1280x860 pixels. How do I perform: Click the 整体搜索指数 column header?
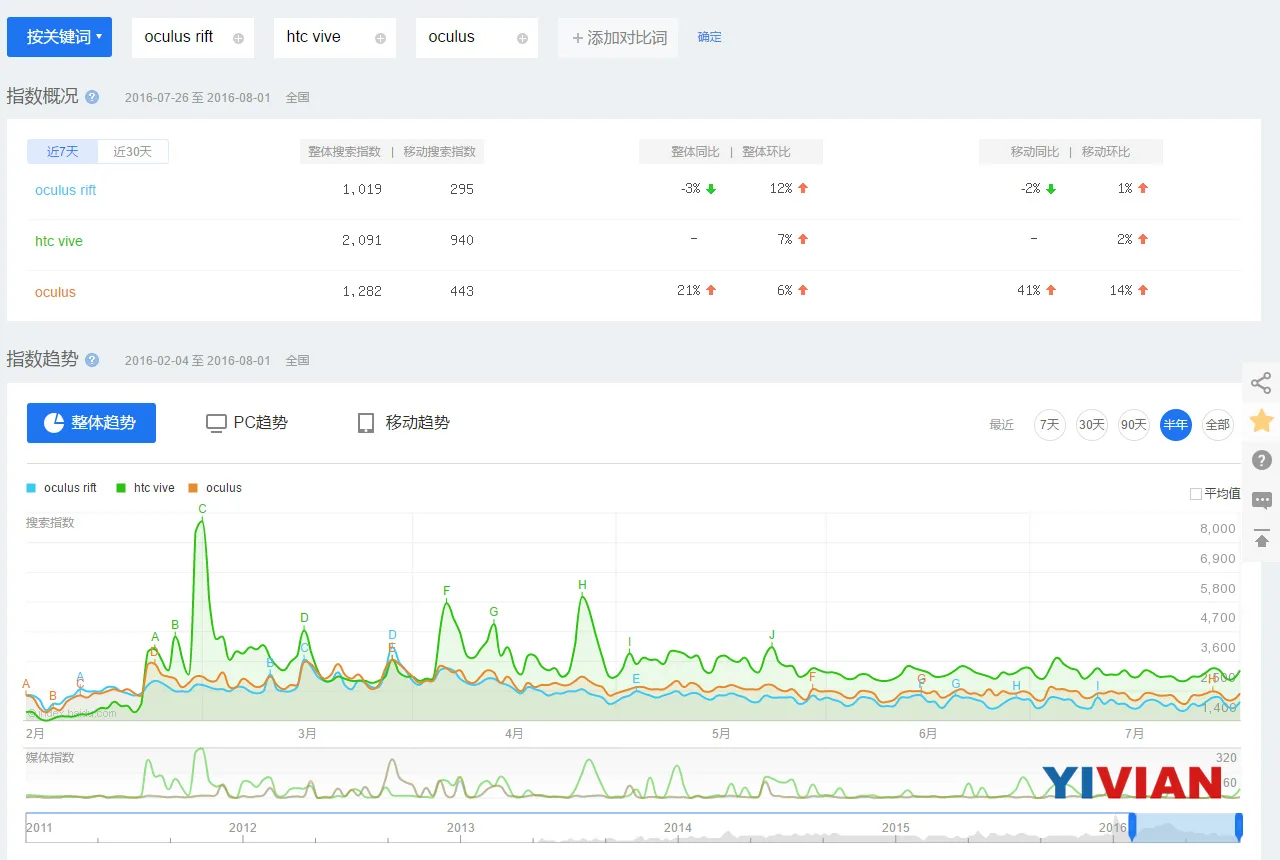coord(344,152)
